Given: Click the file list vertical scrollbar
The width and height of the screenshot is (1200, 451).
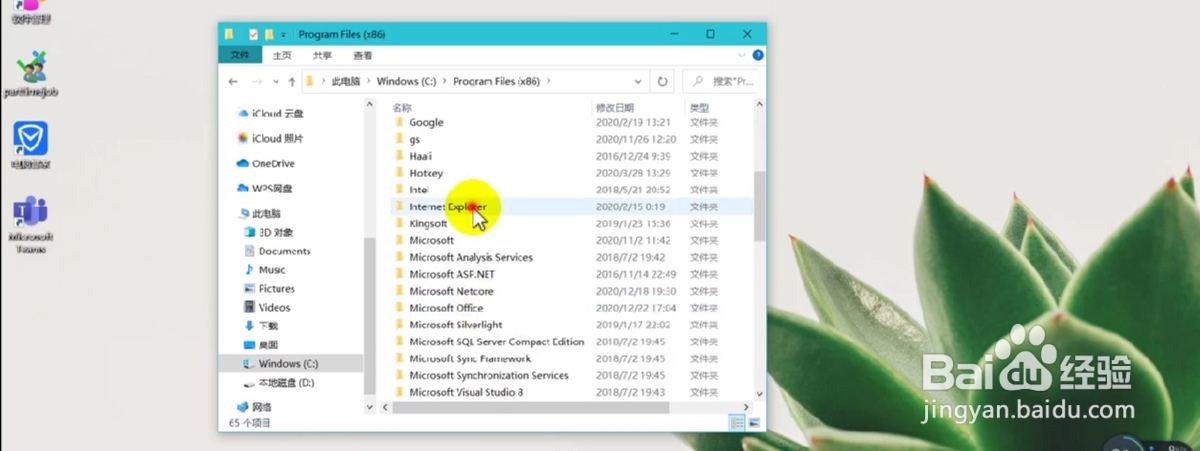Looking at the screenshot, I should [759, 205].
